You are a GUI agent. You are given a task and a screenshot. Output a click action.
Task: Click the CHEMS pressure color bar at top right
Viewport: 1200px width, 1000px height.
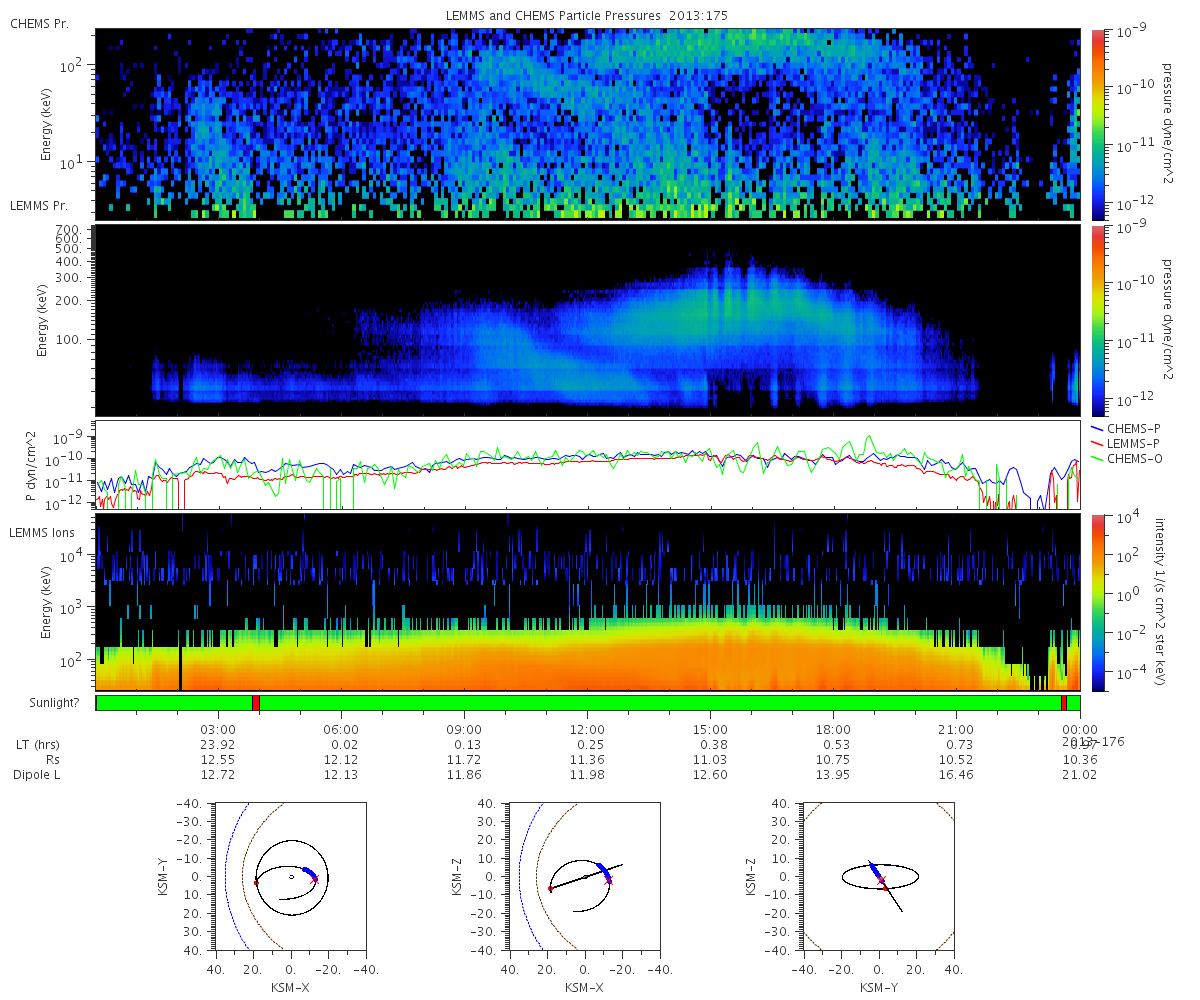[1100, 124]
